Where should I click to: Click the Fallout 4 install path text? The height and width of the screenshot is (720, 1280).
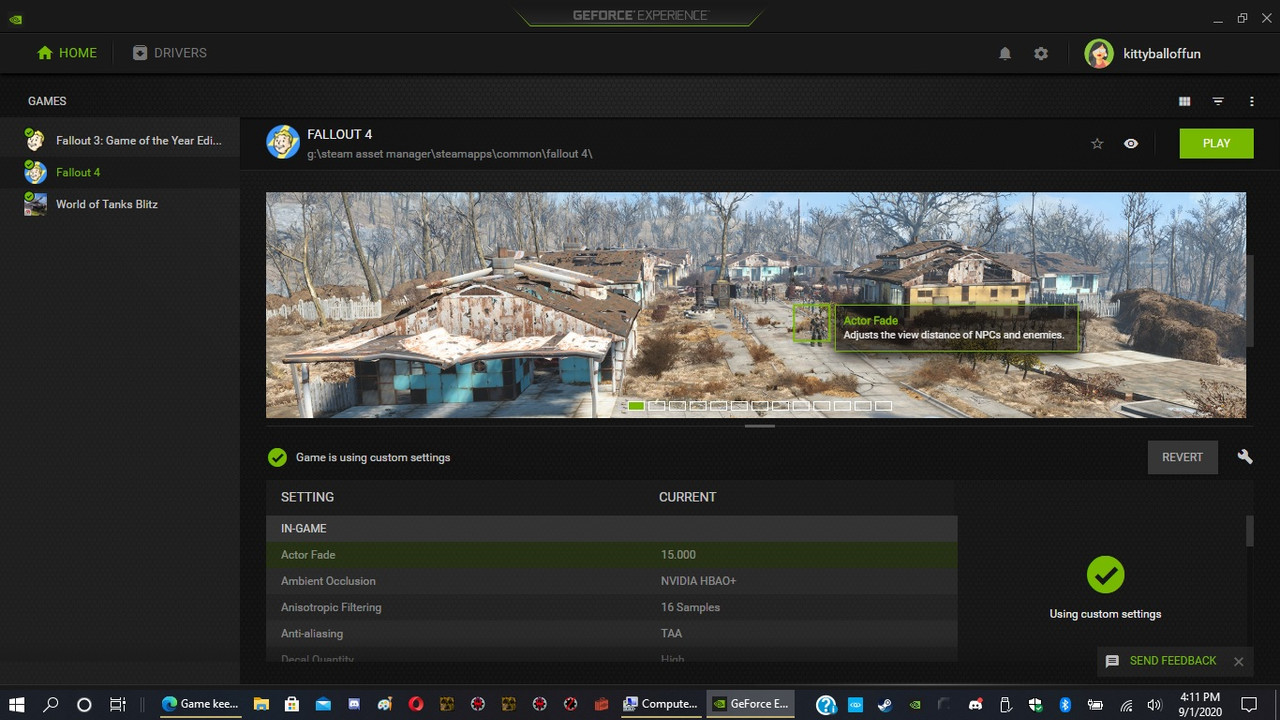pos(450,154)
